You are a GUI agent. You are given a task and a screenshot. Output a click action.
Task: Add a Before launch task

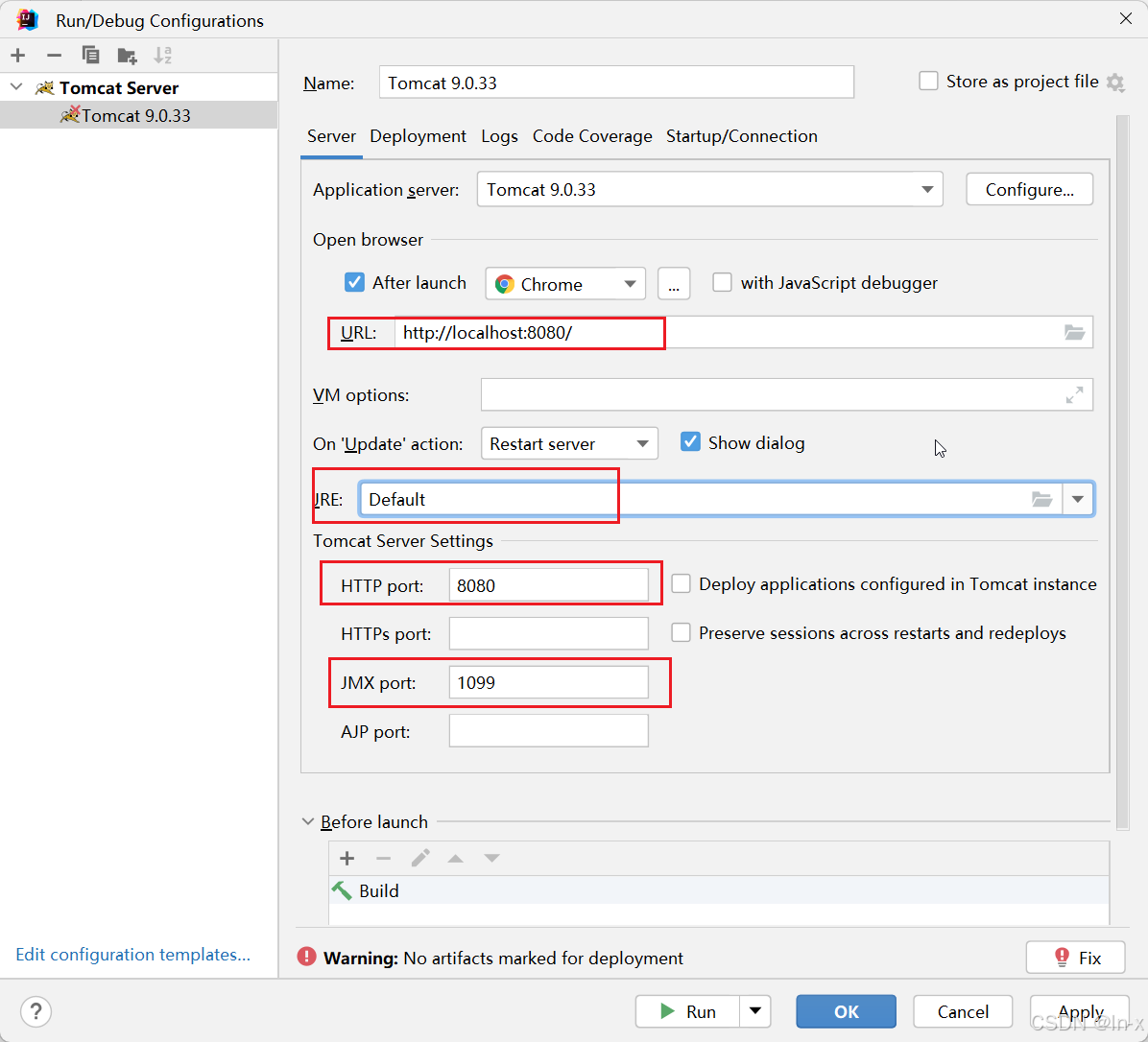347,859
